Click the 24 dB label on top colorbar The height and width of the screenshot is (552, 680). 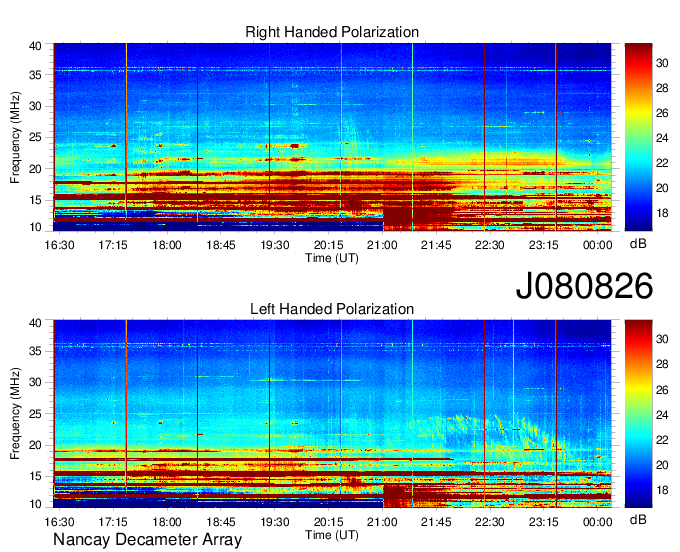pos(662,138)
